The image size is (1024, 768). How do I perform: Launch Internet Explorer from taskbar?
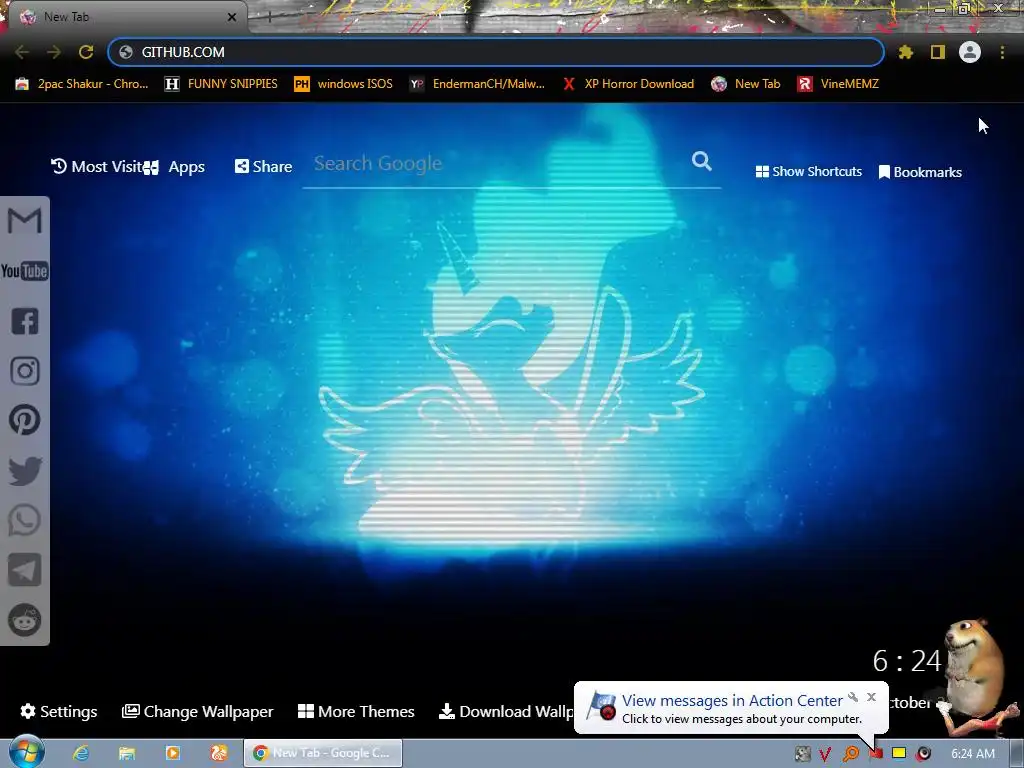[x=81, y=753]
